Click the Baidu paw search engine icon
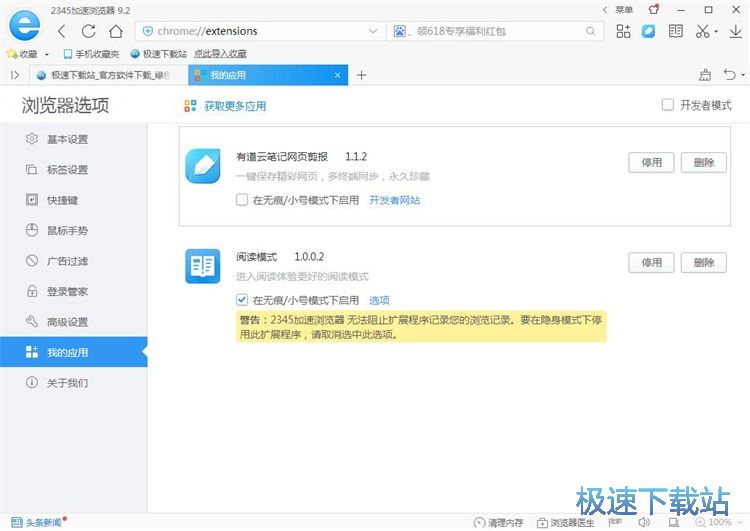 (x=399, y=32)
